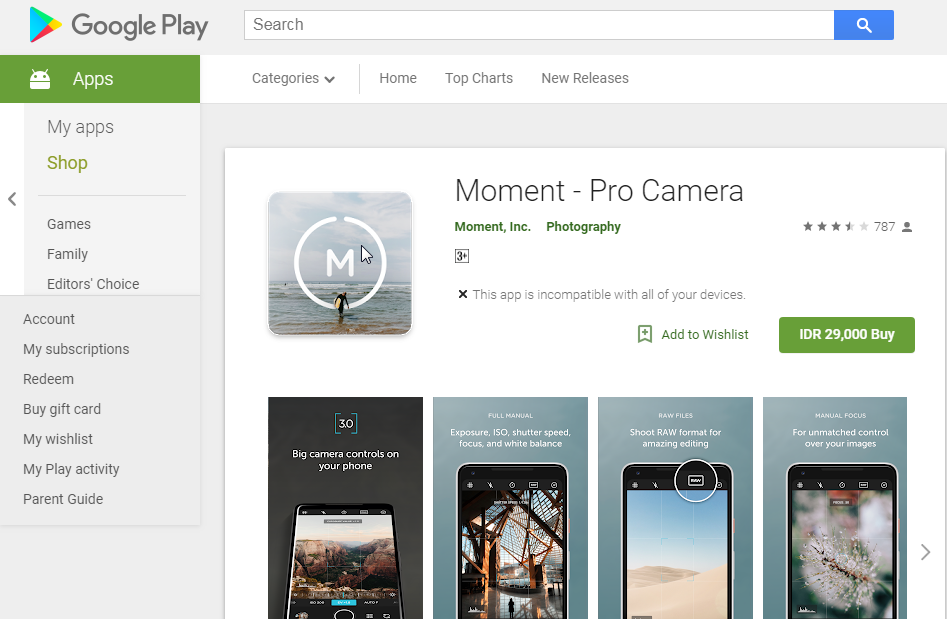This screenshot has width=947, height=619.
Task: Click Buy gift card
Action: point(62,409)
